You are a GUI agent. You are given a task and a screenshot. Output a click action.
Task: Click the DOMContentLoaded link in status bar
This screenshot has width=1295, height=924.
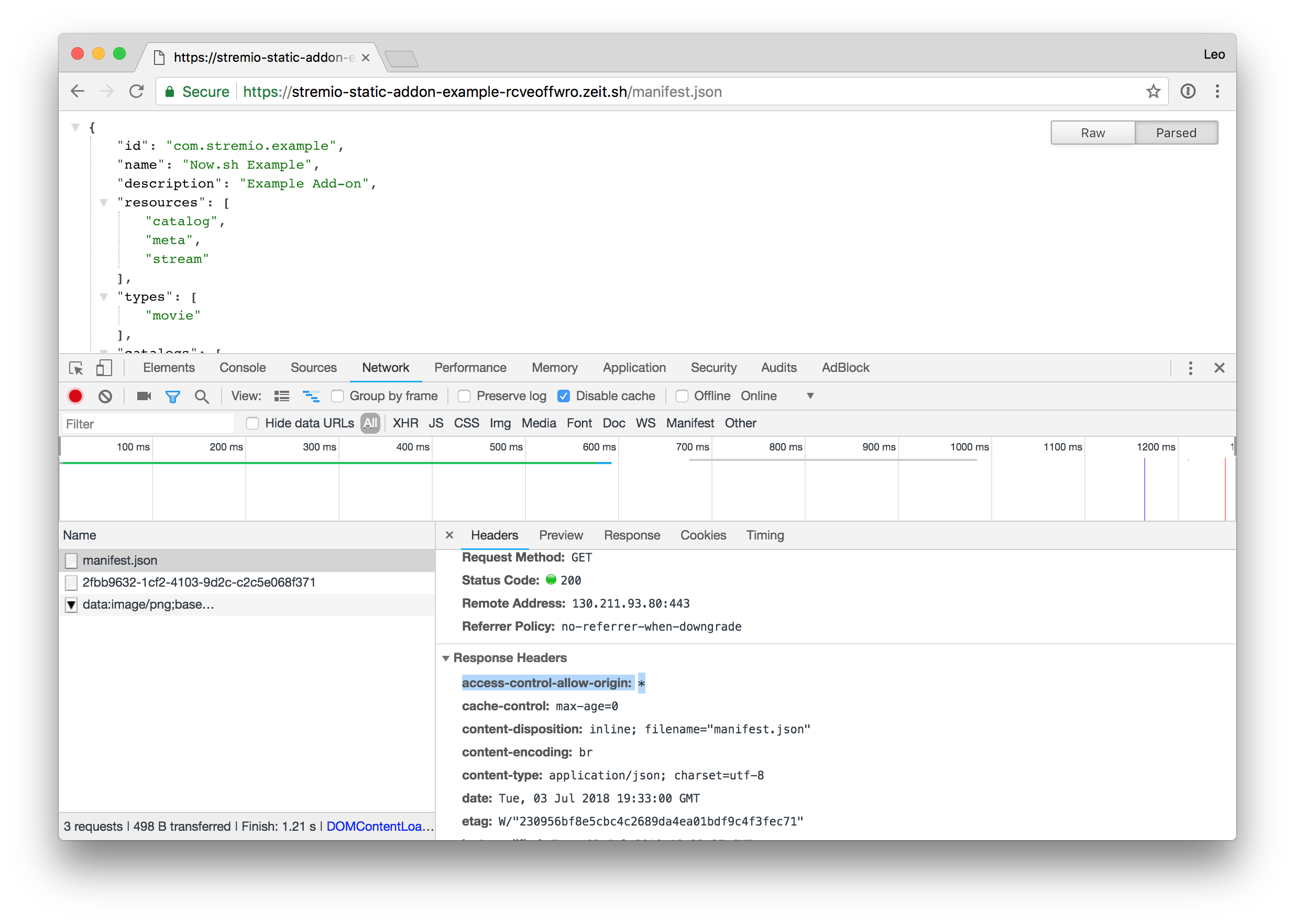(379, 826)
